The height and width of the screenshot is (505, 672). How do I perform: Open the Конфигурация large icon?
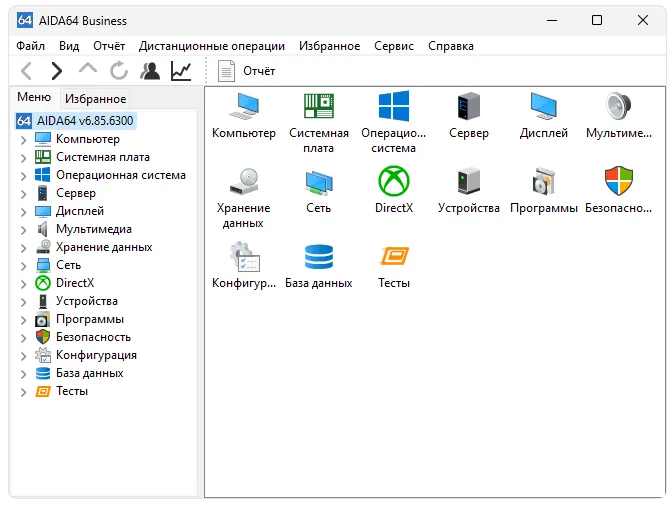click(x=244, y=256)
